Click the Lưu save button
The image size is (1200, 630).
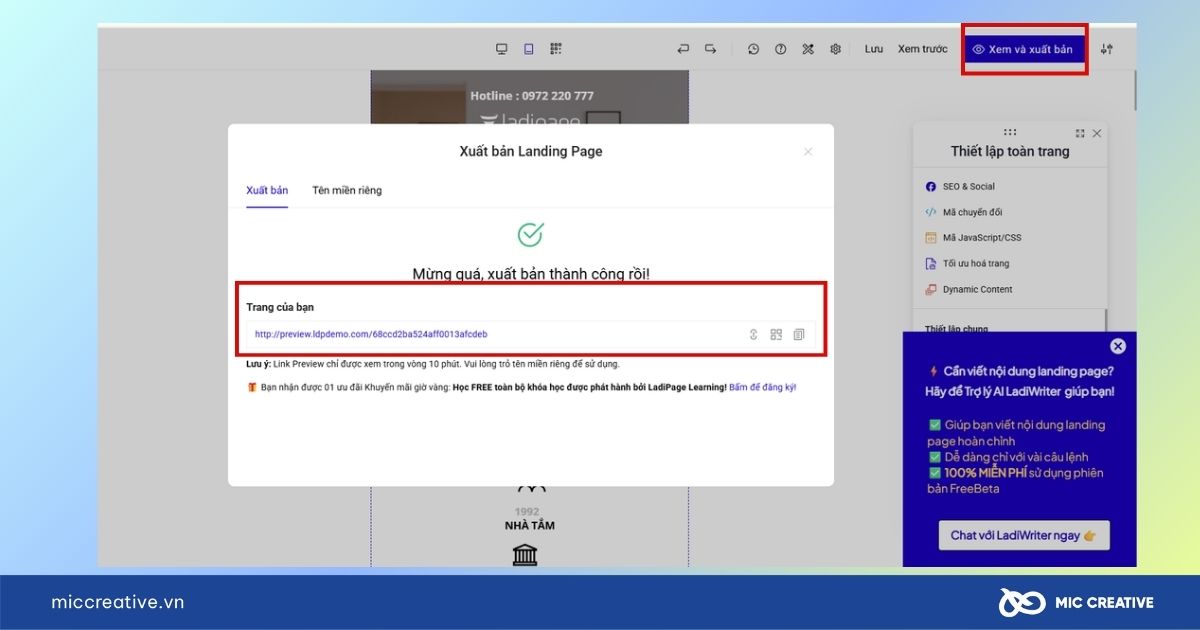[x=874, y=49]
